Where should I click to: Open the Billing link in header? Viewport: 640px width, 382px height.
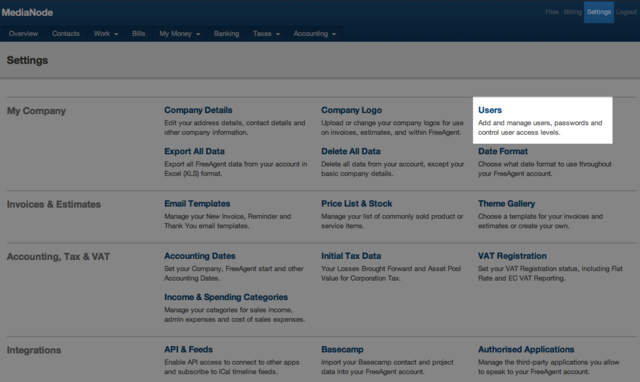pos(573,12)
